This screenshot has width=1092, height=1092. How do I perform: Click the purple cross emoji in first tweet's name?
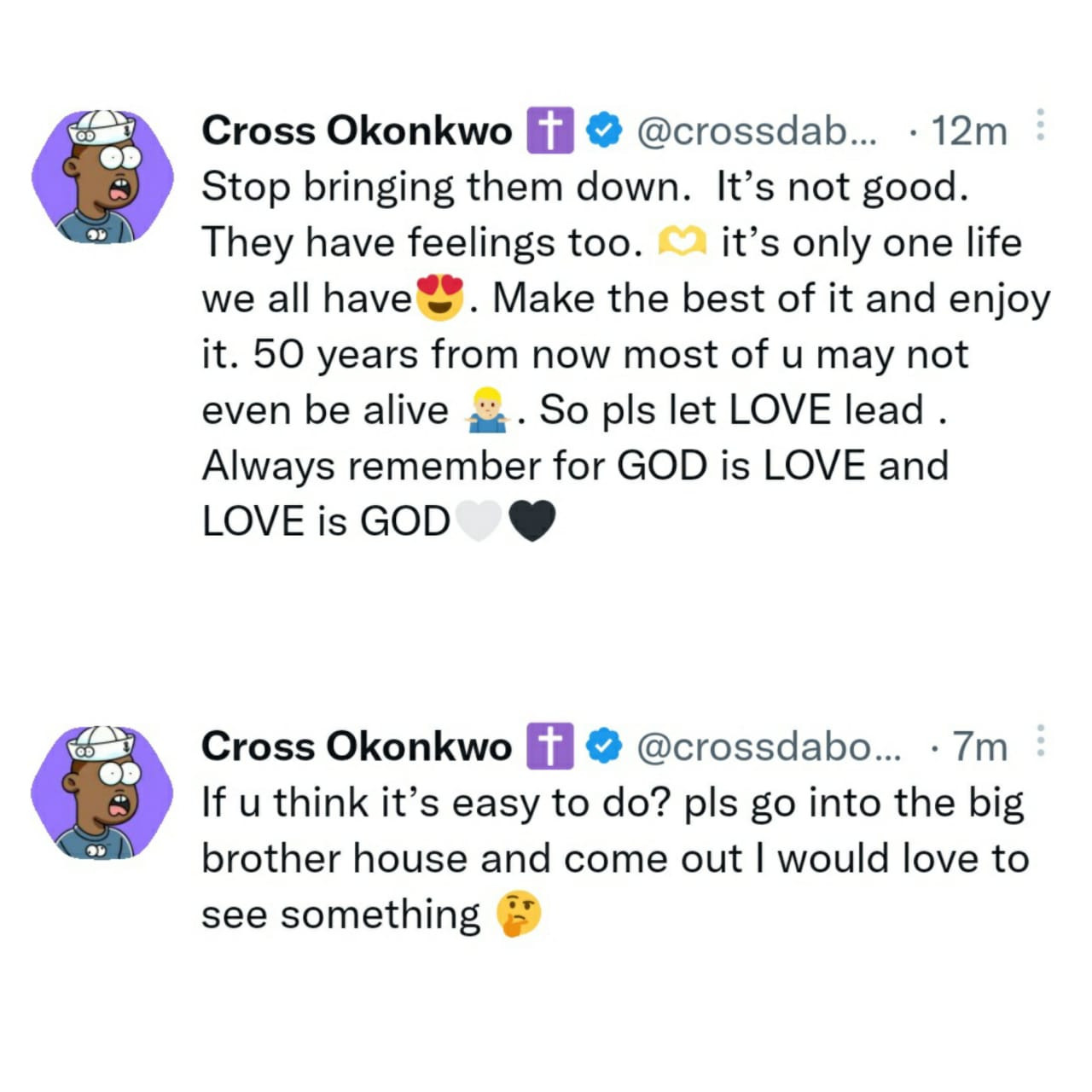point(550,131)
